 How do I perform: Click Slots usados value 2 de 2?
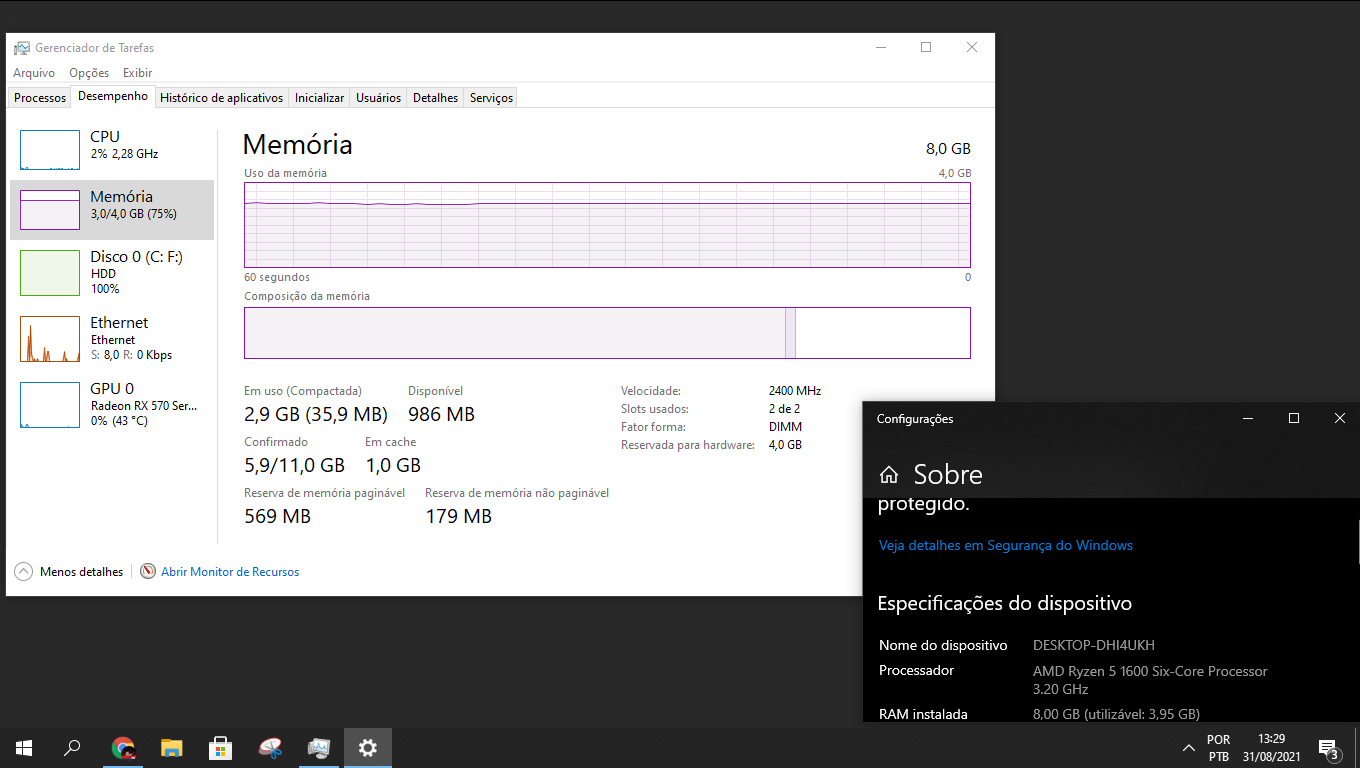(x=785, y=409)
